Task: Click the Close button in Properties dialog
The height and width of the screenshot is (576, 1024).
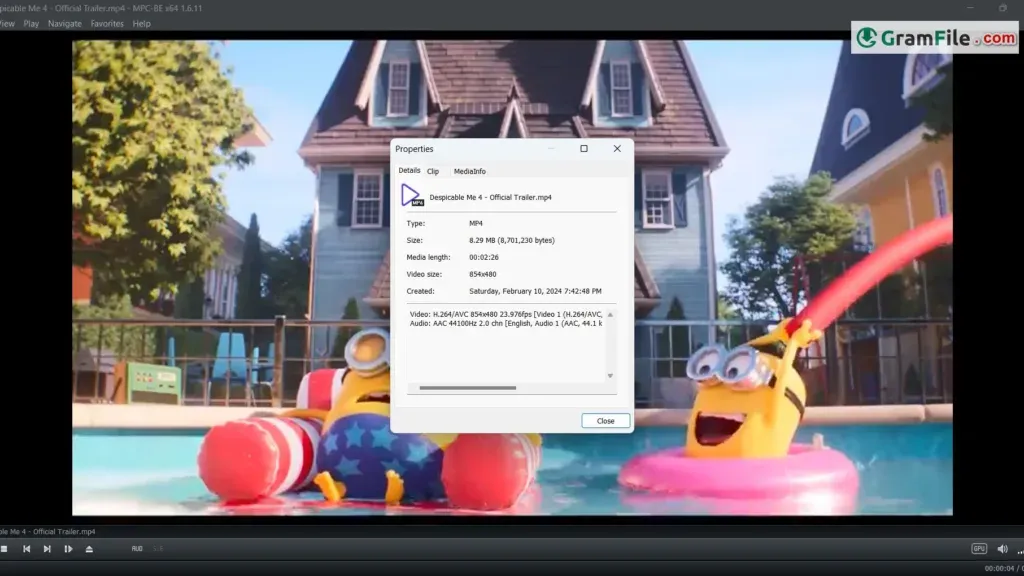Action: point(605,421)
